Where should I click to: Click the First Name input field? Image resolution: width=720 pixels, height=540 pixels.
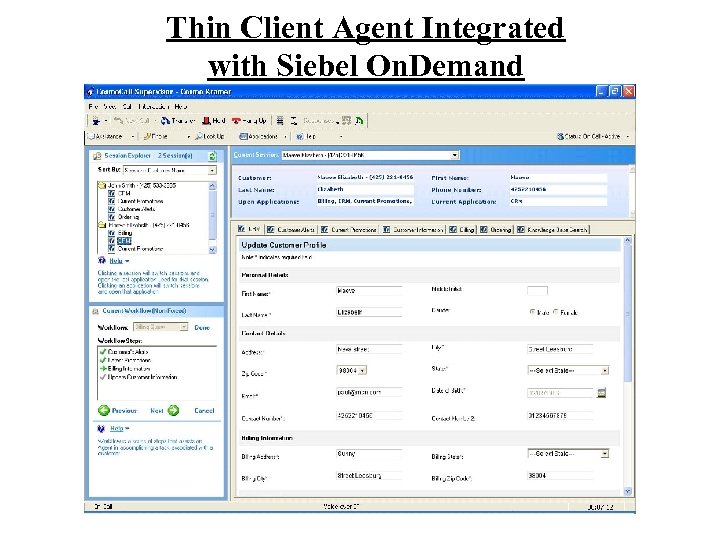[x=369, y=291]
